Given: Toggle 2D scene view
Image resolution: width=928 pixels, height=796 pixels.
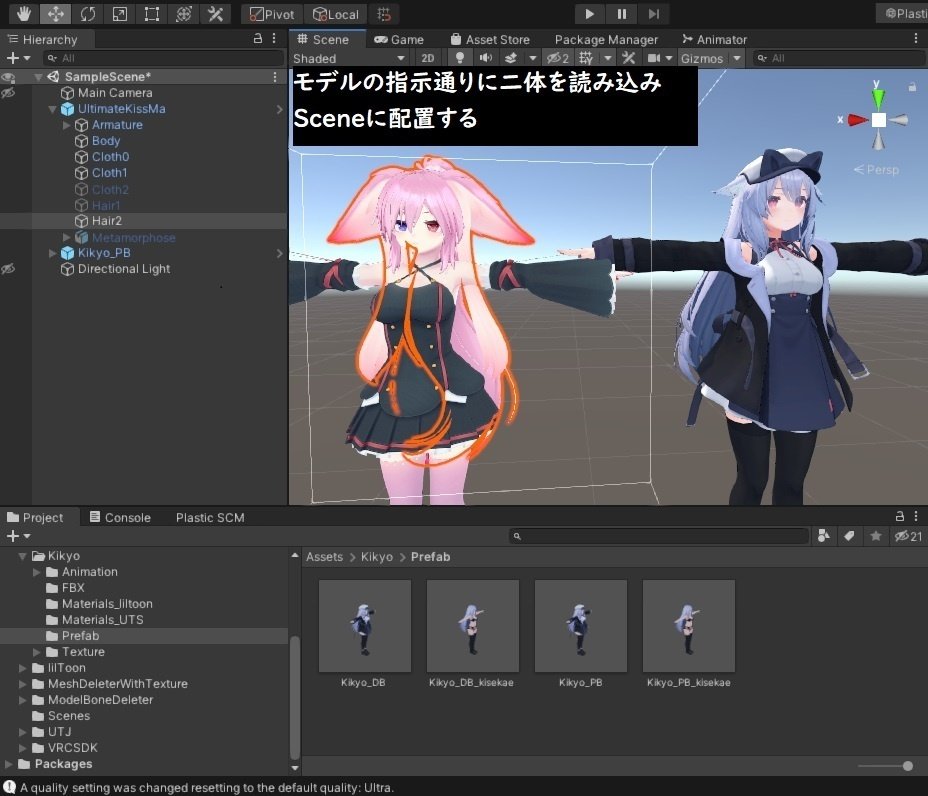Looking at the screenshot, I should point(428,58).
